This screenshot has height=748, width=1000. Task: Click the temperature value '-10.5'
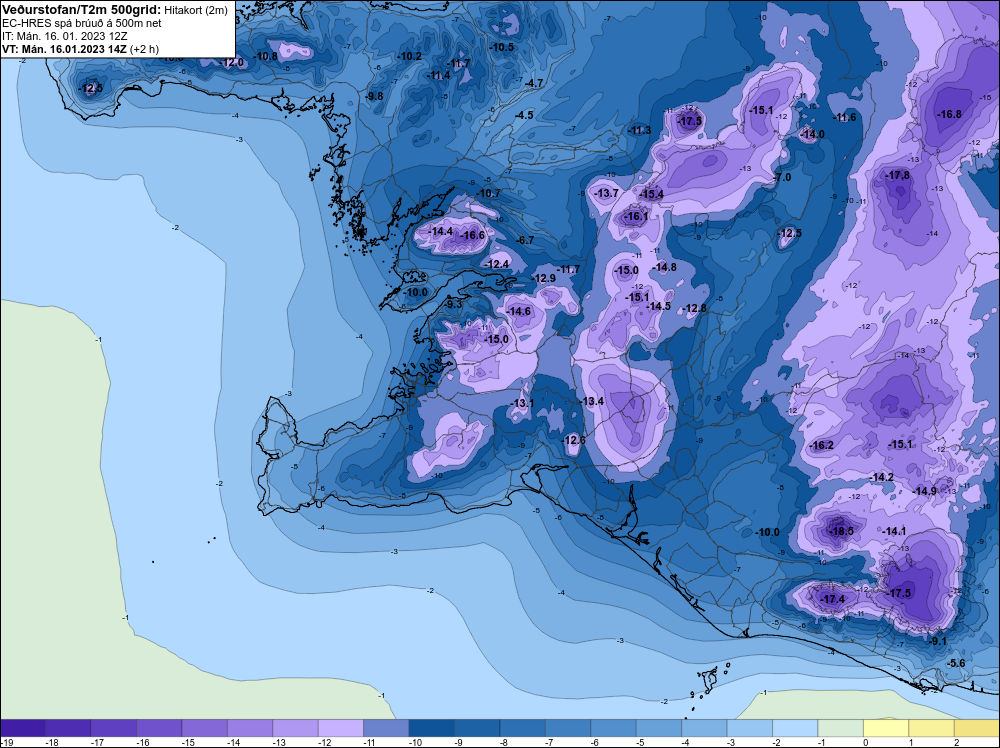[x=501, y=47]
